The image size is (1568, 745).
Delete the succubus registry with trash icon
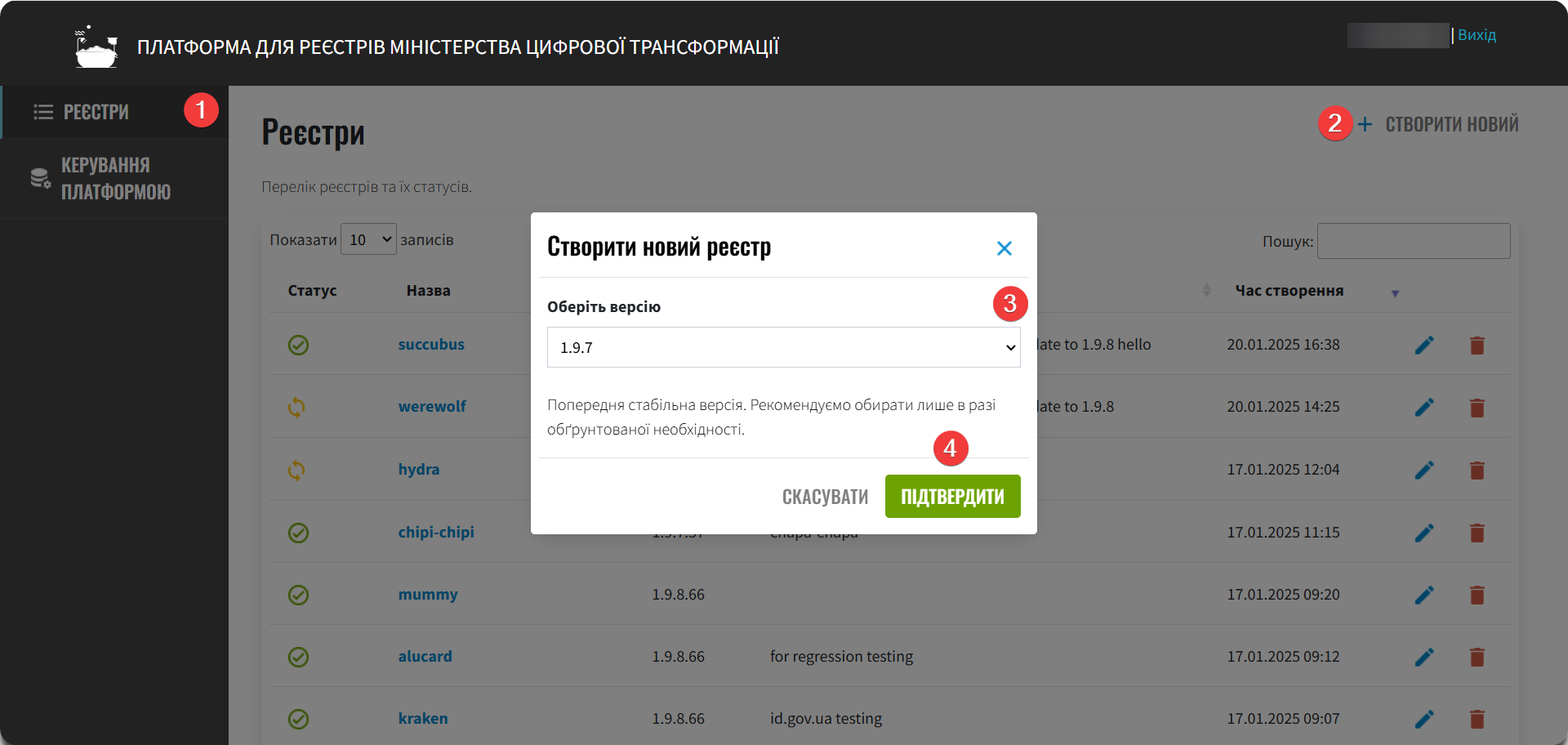pos(1477,346)
